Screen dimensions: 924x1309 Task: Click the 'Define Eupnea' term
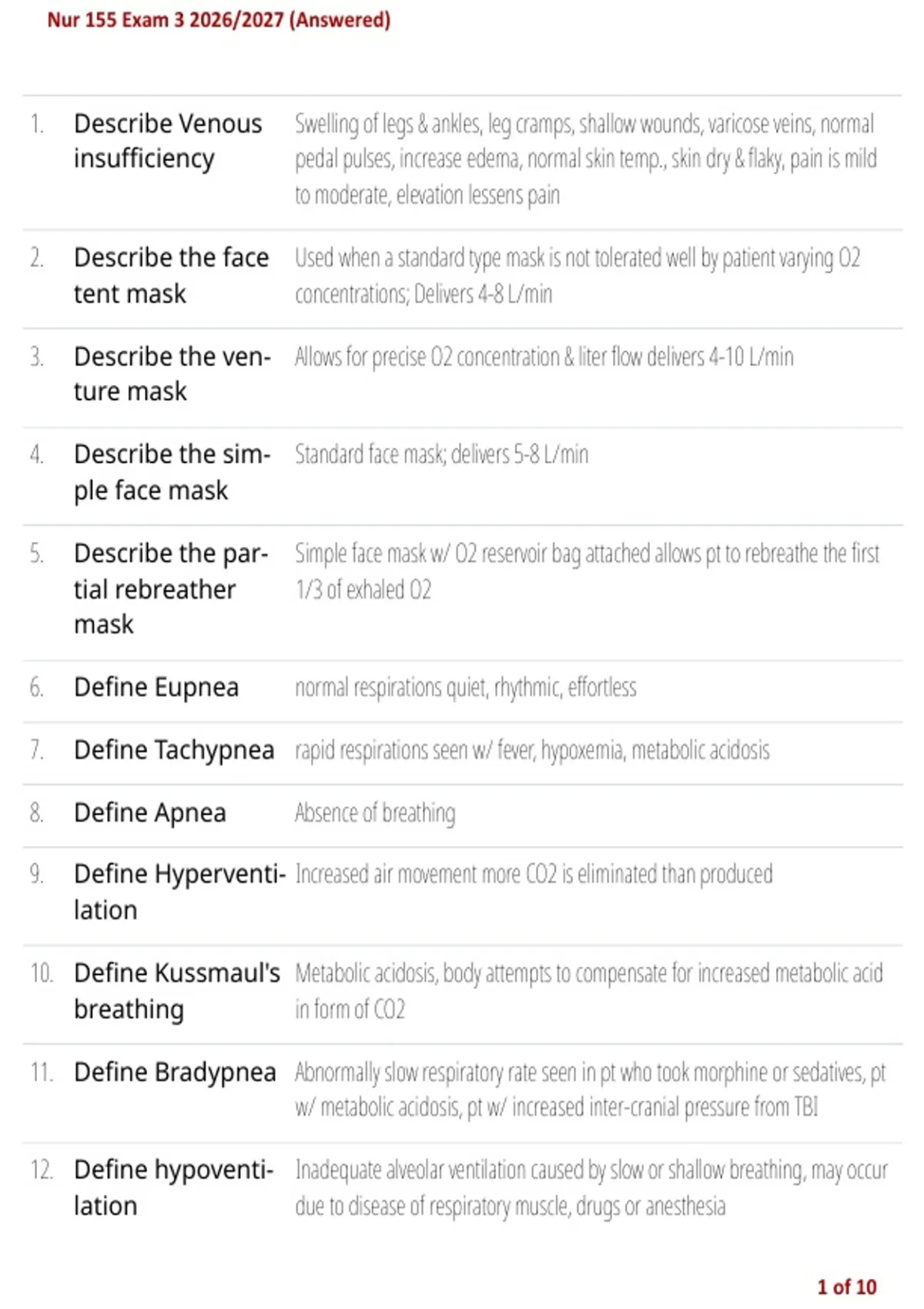pyautogui.click(x=156, y=687)
